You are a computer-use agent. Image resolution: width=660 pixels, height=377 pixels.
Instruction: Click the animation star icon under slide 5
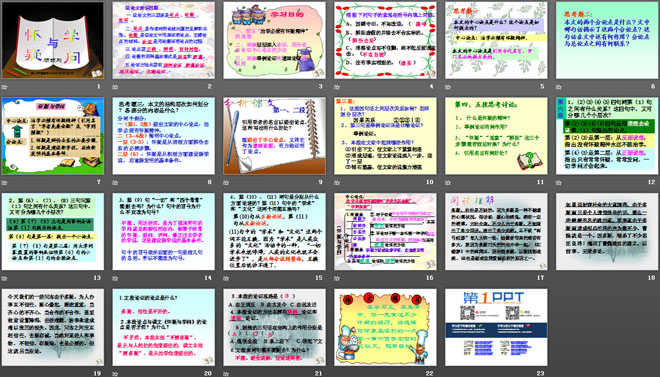(448, 87)
